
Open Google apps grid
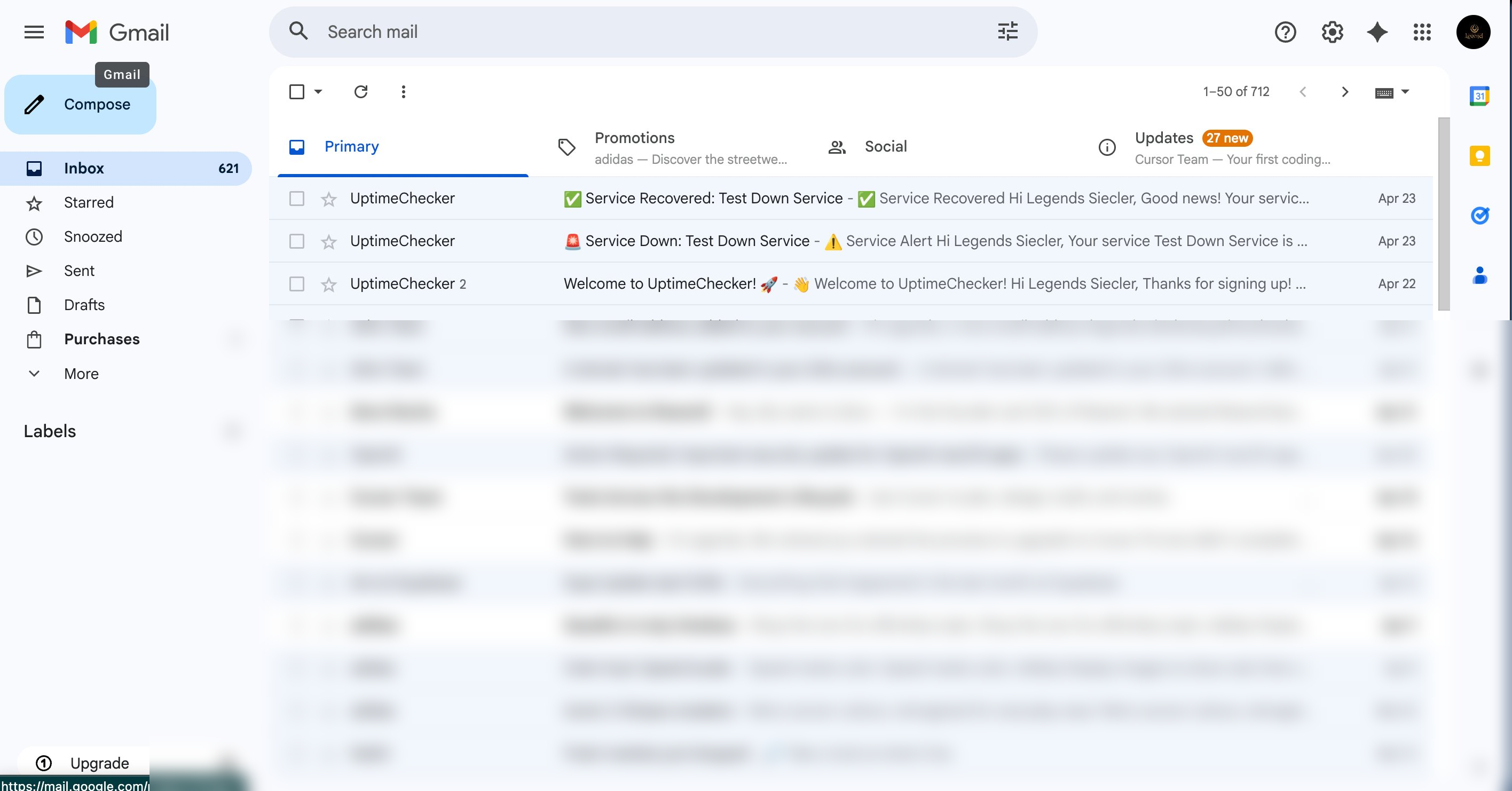pyautogui.click(x=1422, y=31)
